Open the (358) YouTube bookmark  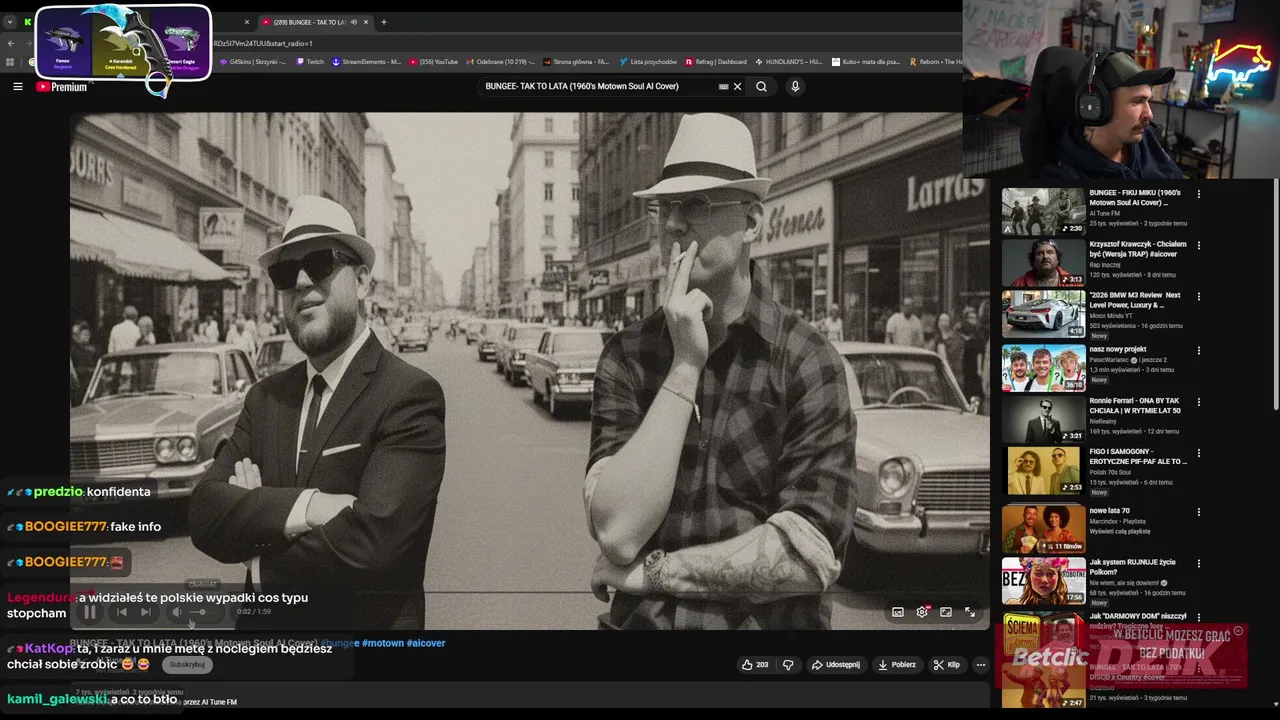(433, 62)
